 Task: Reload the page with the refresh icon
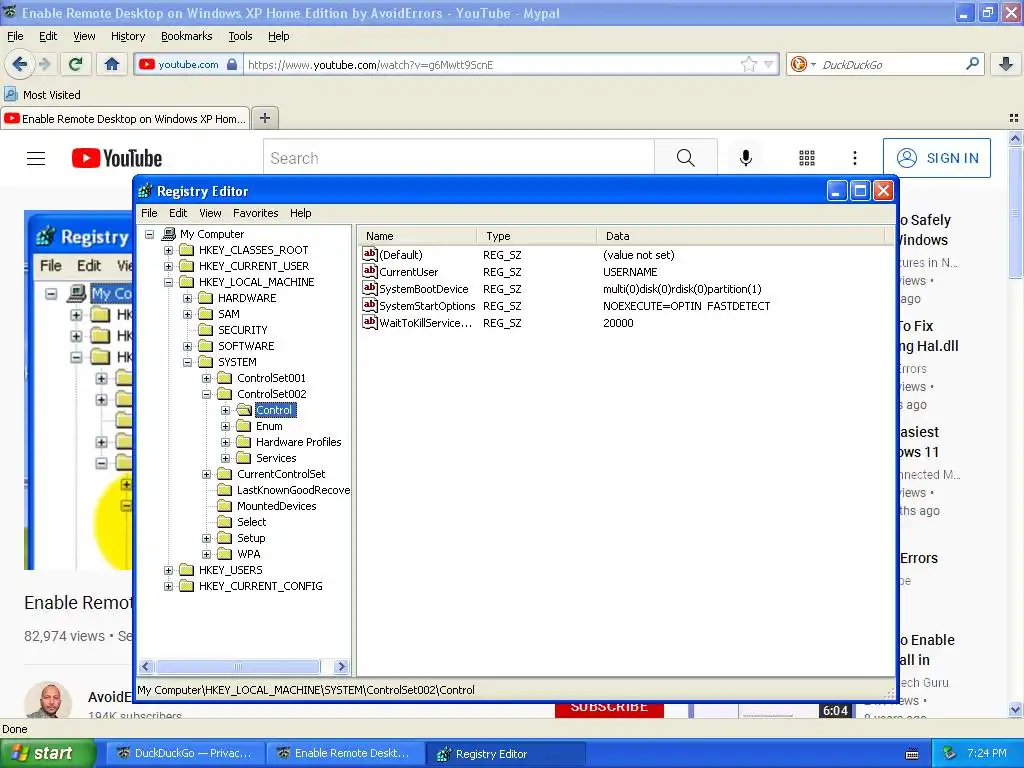pos(75,64)
